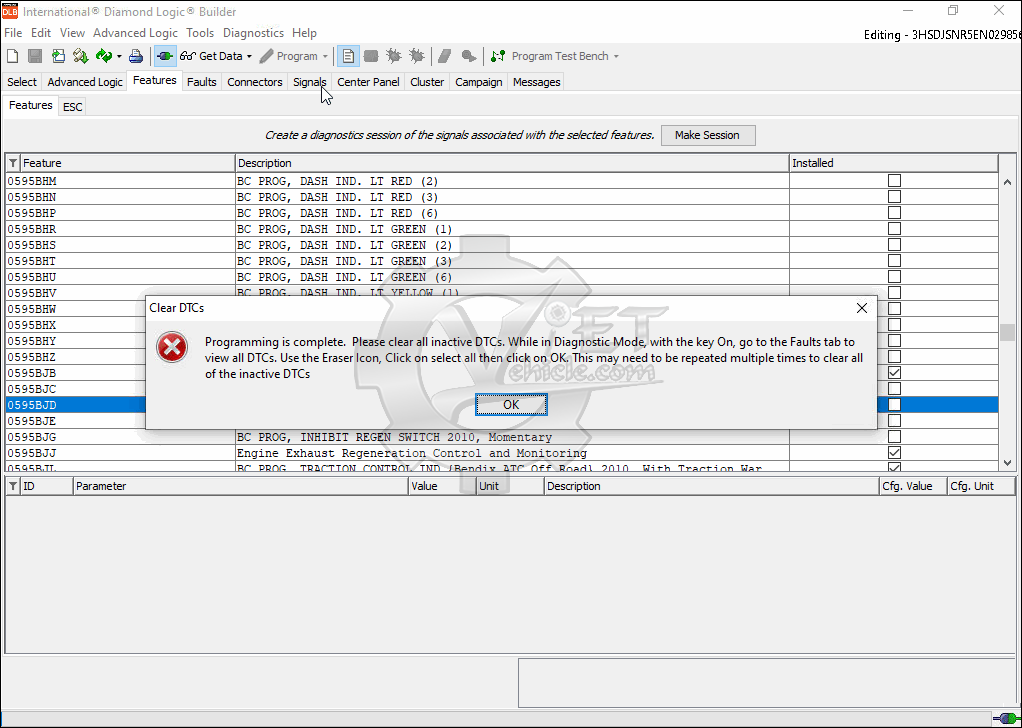Switch to the Connectors tab
This screenshot has height=728, width=1022.
[x=255, y=82]
